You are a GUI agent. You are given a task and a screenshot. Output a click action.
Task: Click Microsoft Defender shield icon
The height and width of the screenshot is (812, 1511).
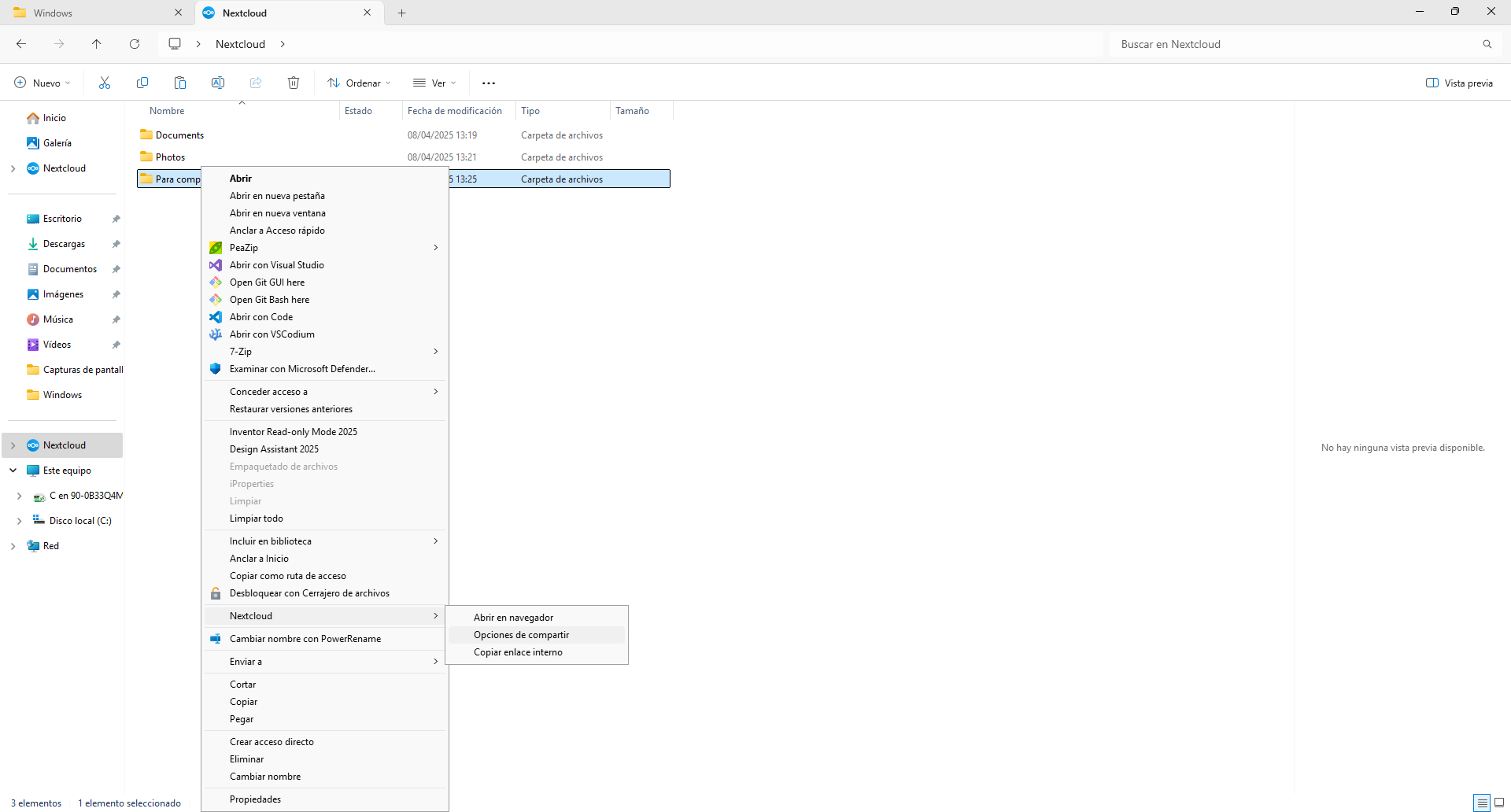[216, 369]
